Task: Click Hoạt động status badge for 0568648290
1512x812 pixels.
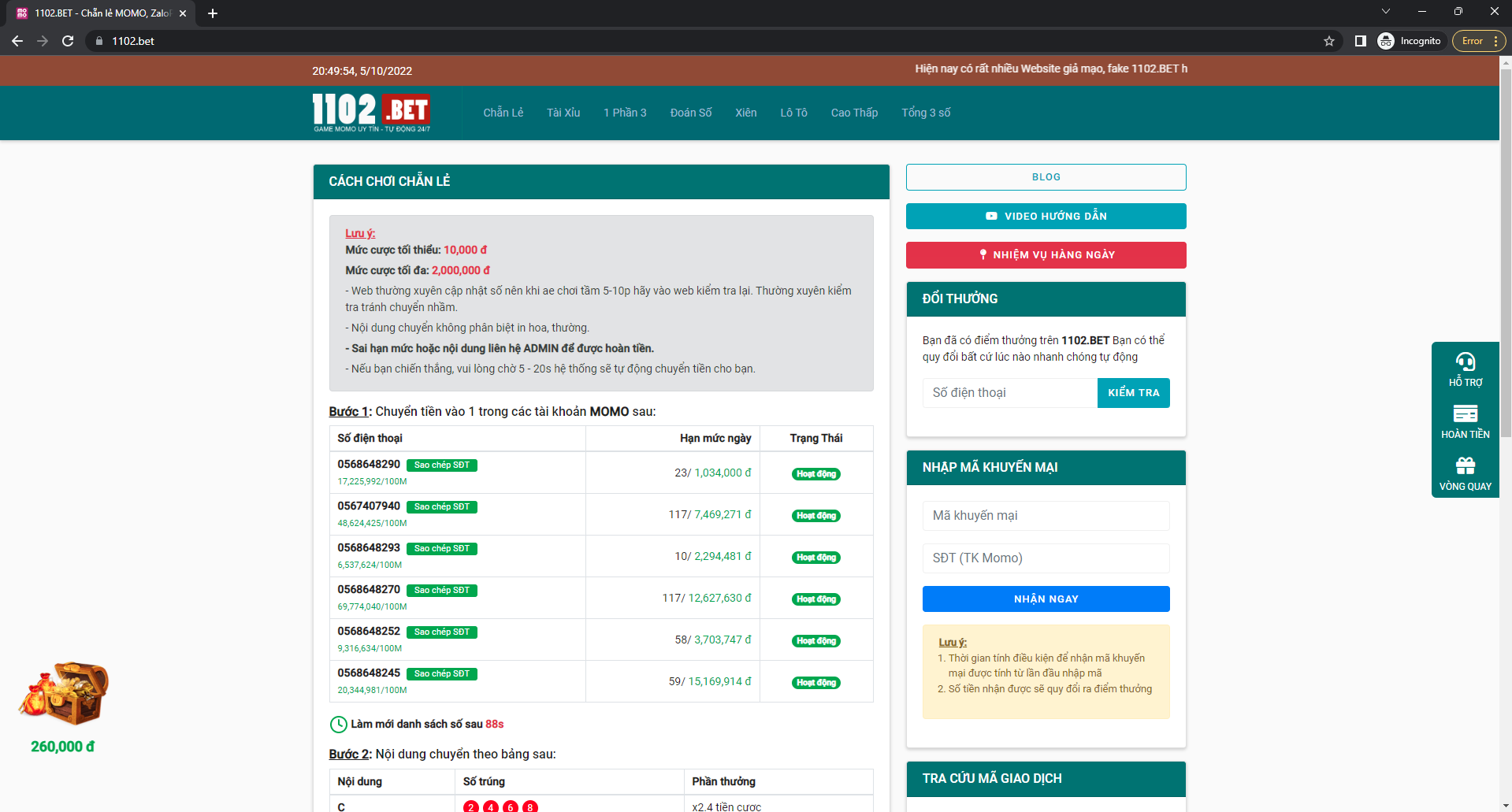Action: click(x=816, y=474)
